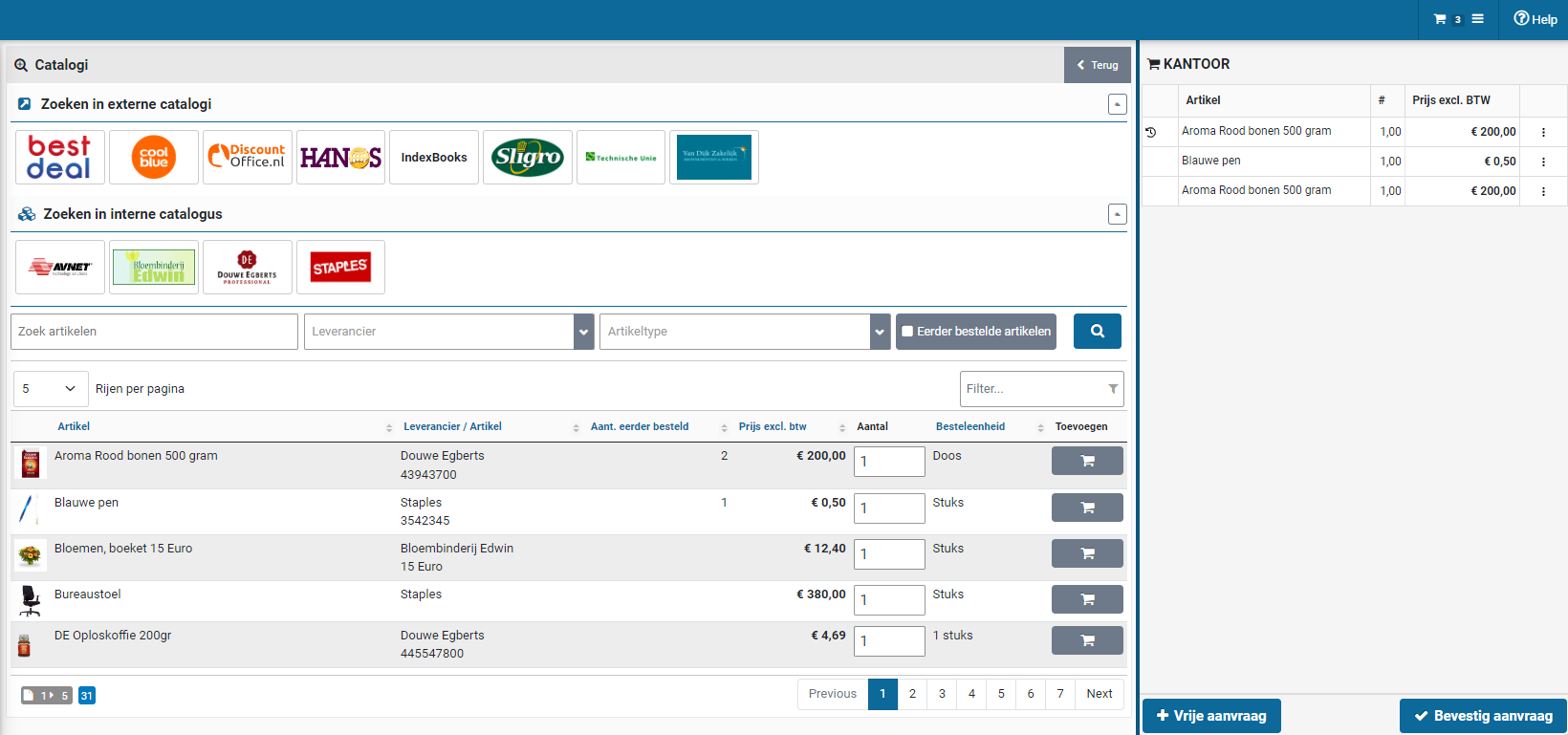This screenshot has height=735, width=1568.
Task: Change rows per page selector
Action: click(50, 389)
